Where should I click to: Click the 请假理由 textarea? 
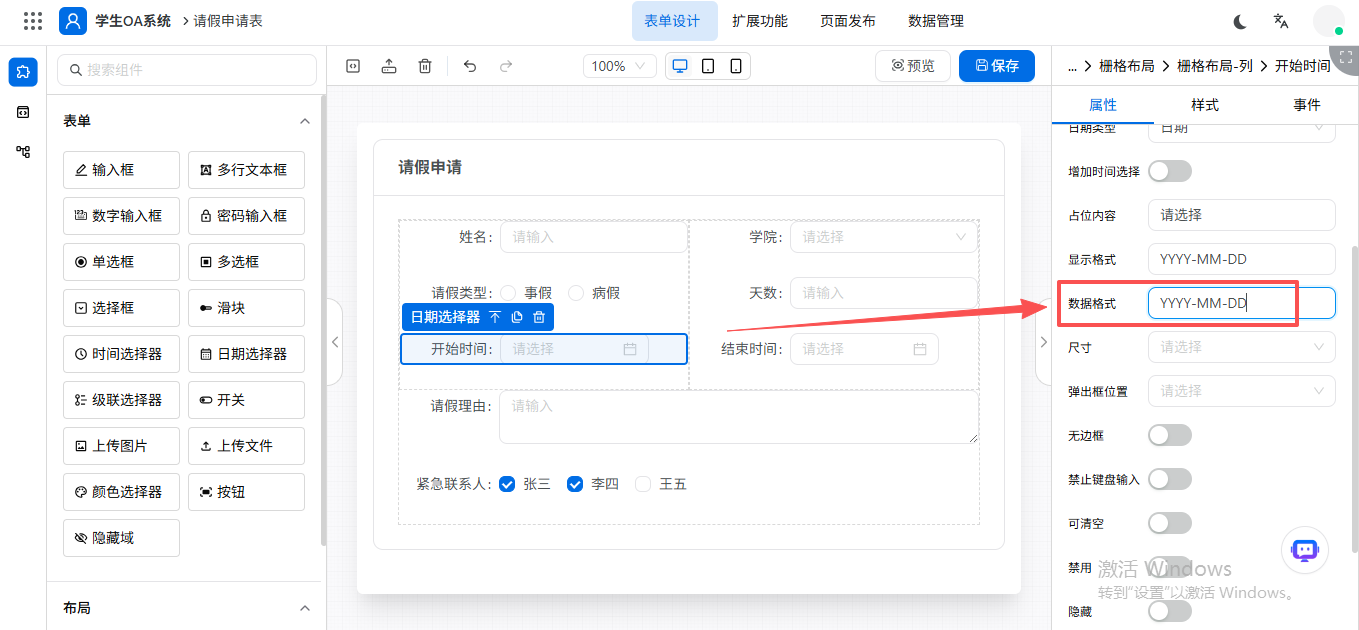(x=739, y=416)
